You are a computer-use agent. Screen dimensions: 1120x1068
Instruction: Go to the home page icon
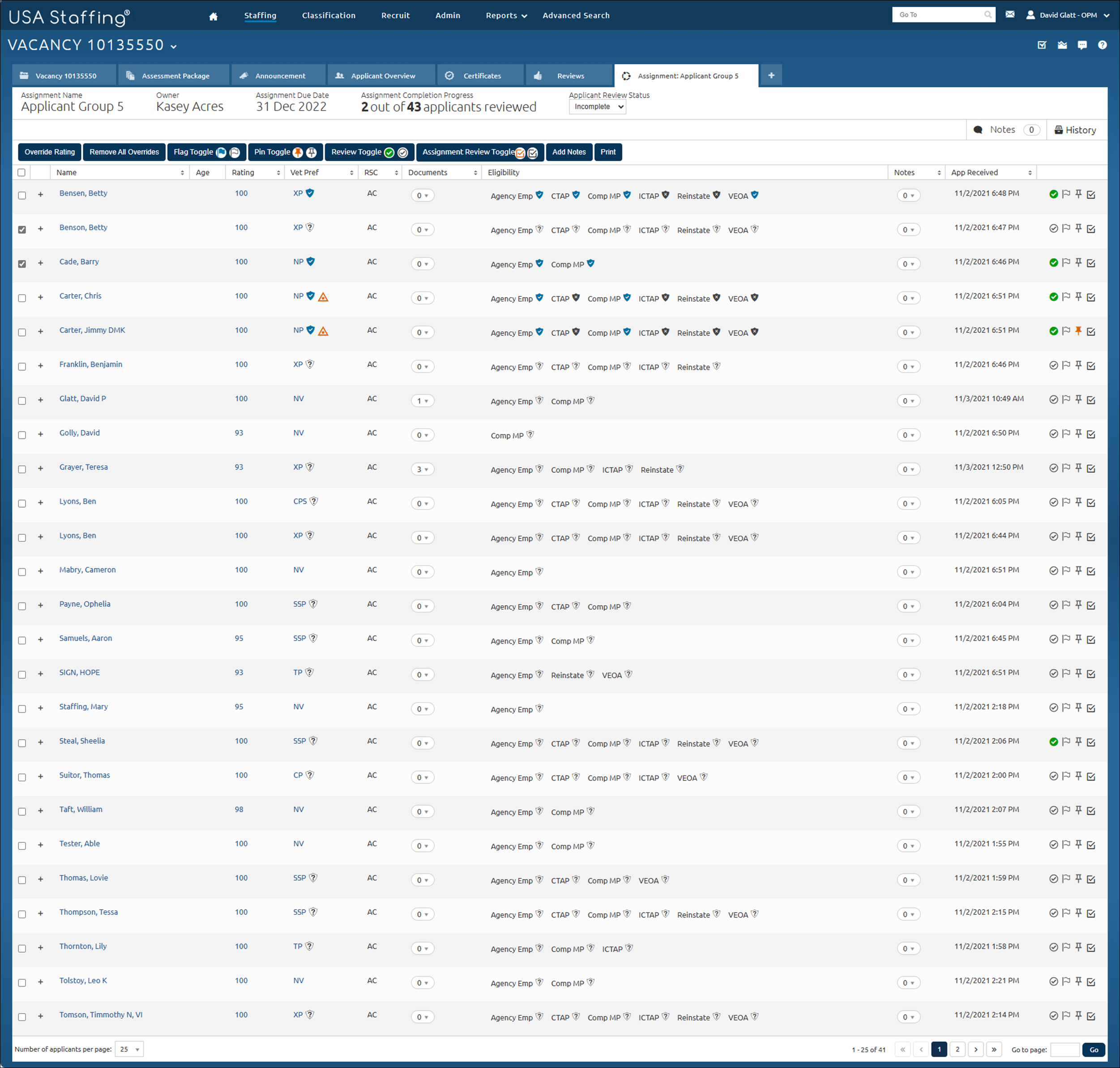(x=214, y=17)
